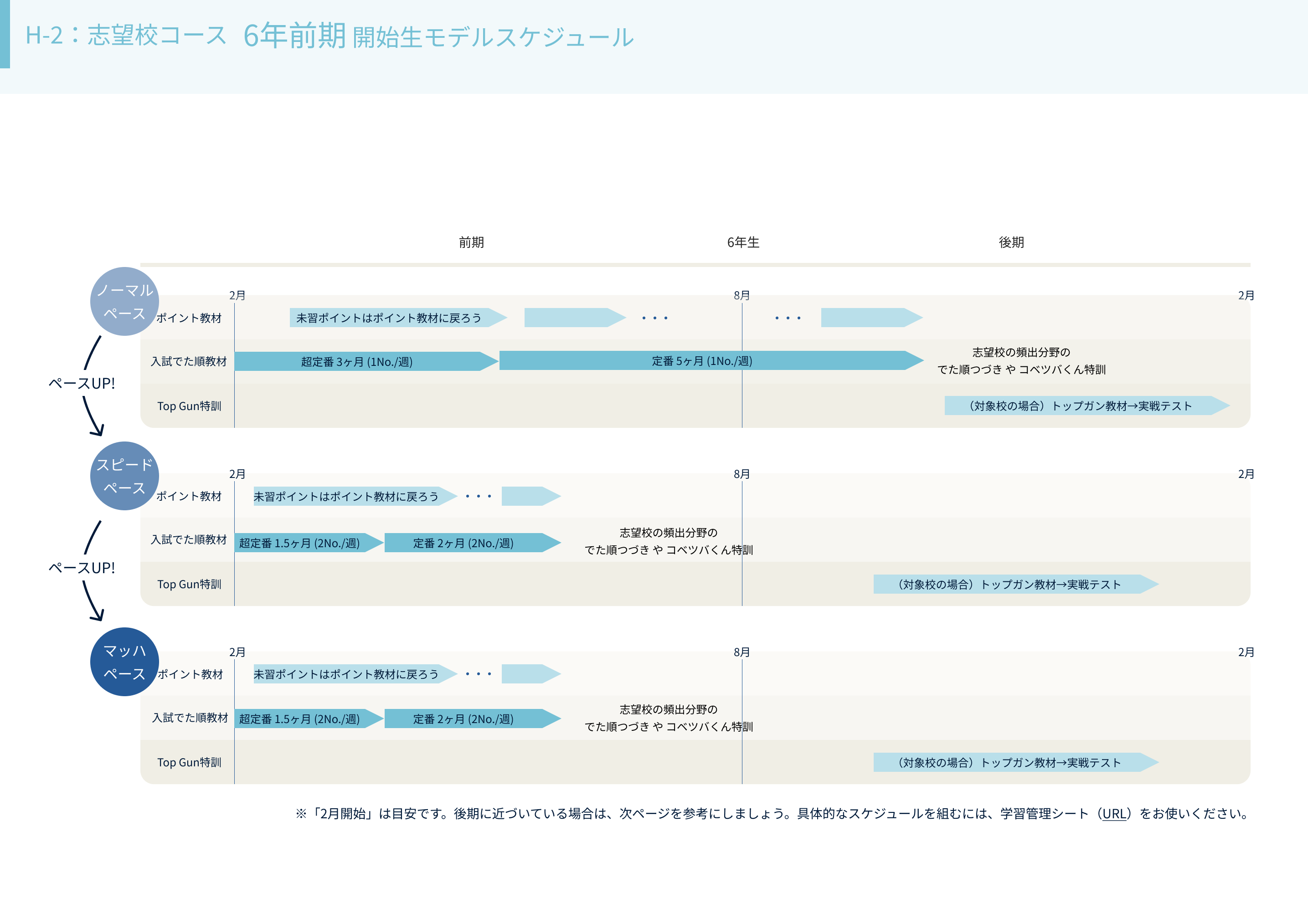1308x924 pixels.
Task: Open the URL link in the footnote
Action: point(1114,813)
